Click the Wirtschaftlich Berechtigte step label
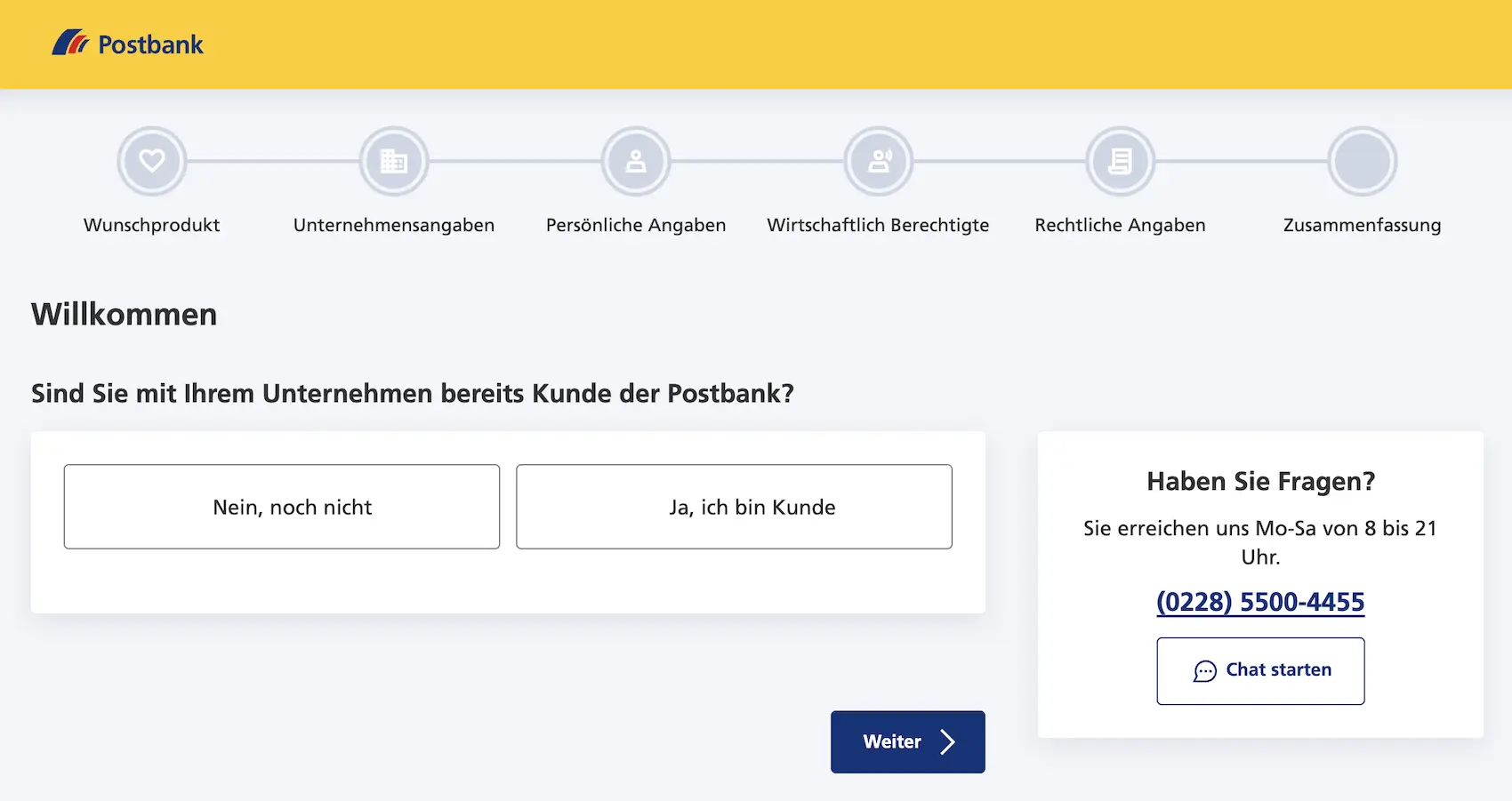Viewport: 1512px width, 801px height. point(879,225)
